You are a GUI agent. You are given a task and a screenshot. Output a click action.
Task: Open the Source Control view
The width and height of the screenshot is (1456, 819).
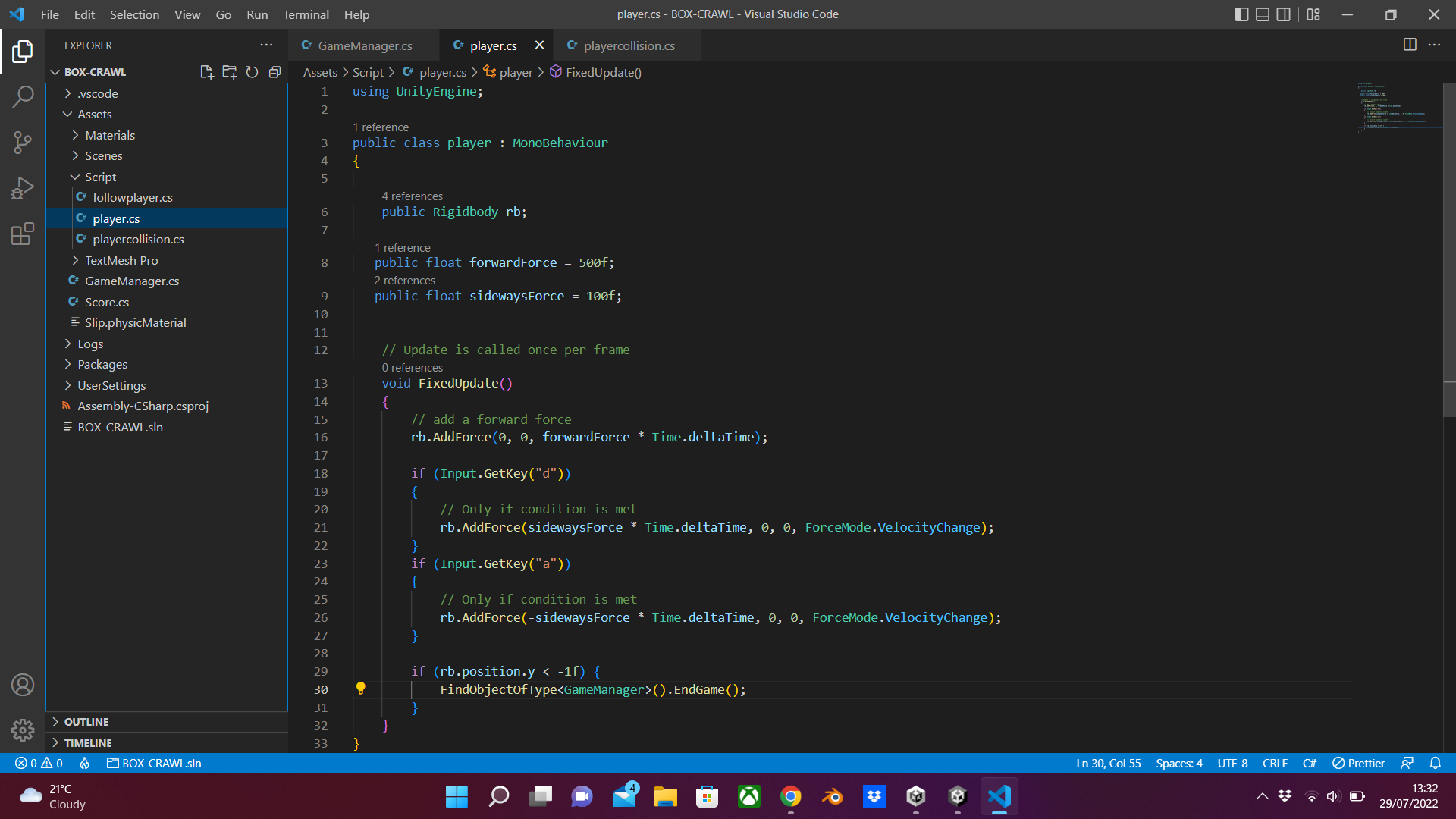(22, 143)
